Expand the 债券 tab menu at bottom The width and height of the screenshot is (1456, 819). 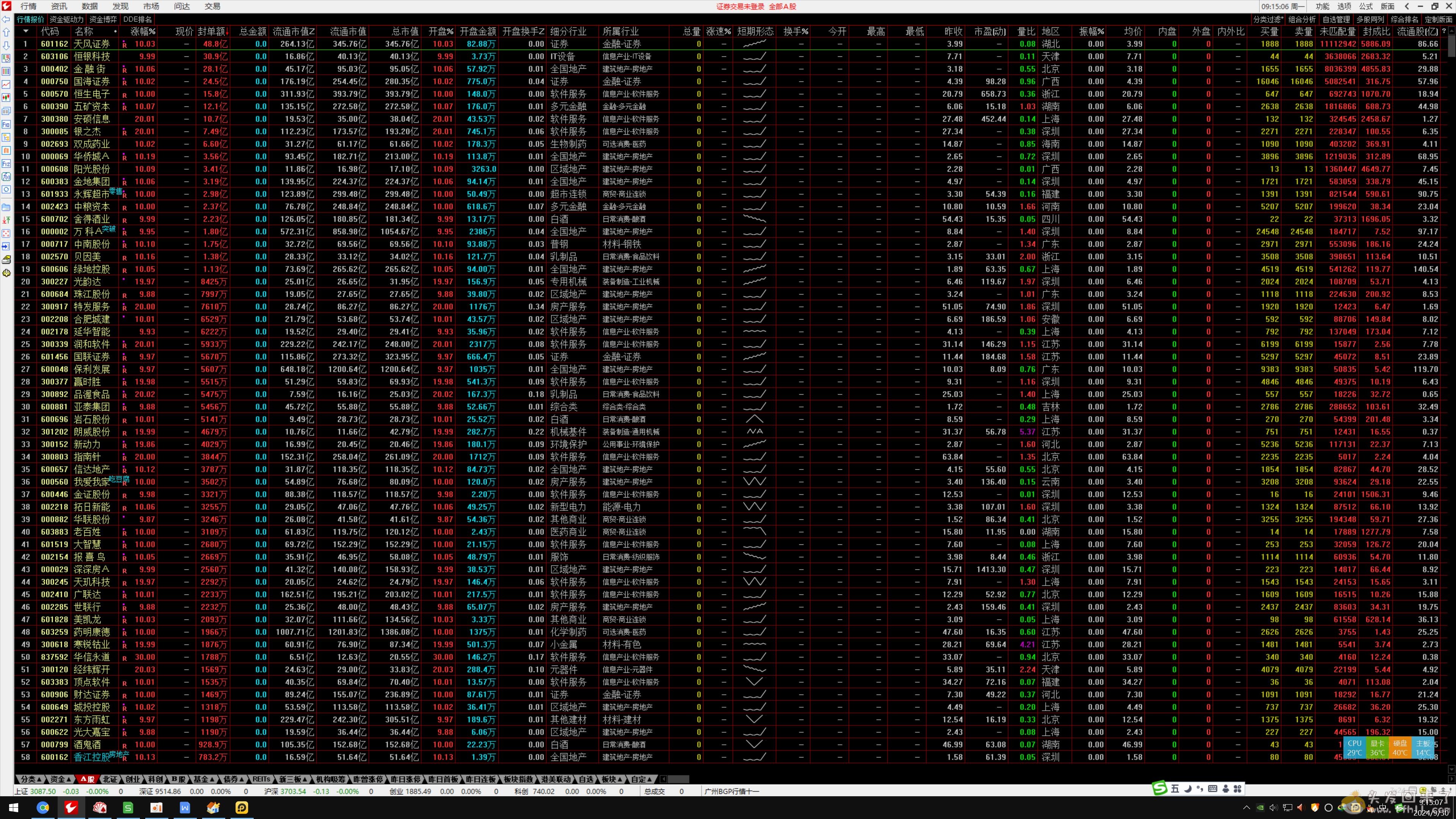(234, 779)
